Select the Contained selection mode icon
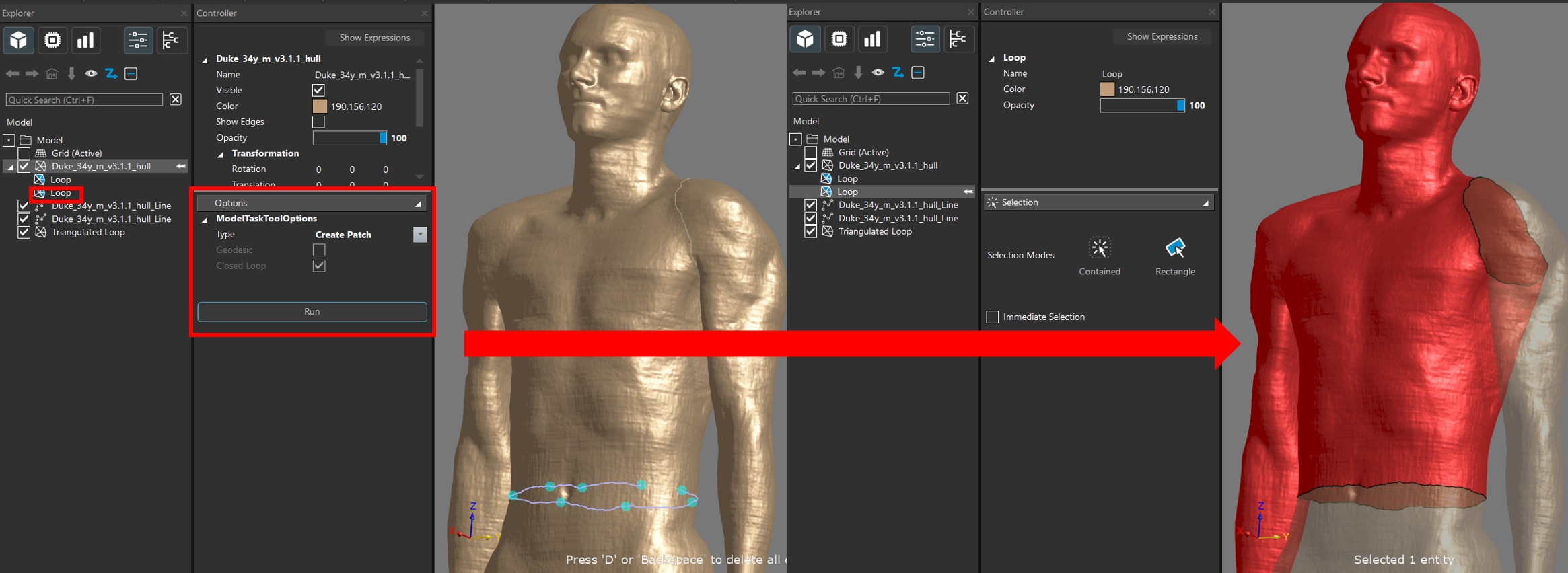1568x573 pixels. 1099,248
